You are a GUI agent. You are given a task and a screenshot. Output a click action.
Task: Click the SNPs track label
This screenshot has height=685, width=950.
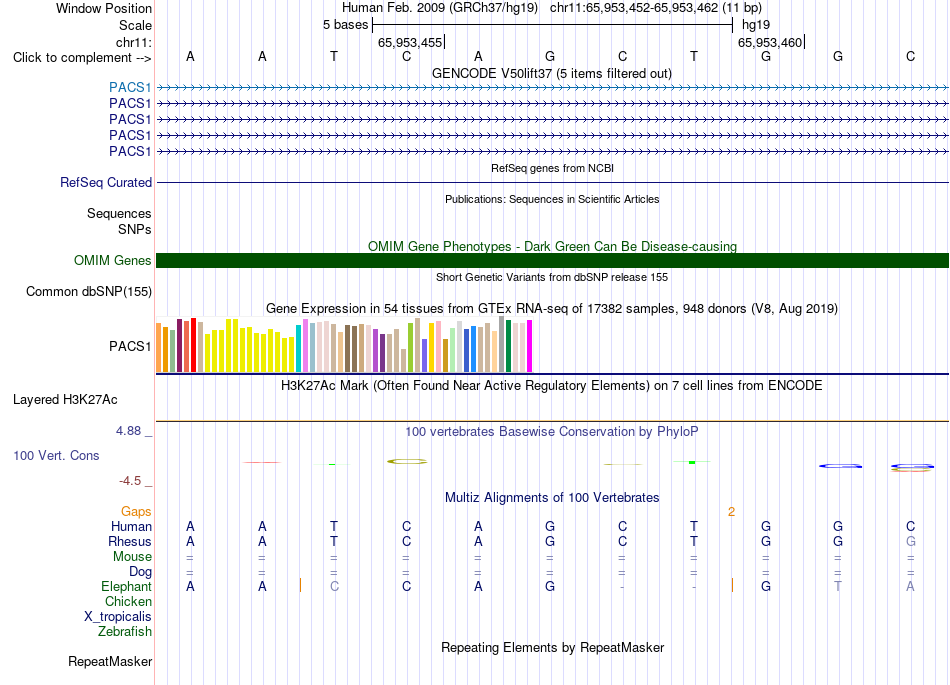[x=135, y=230]
